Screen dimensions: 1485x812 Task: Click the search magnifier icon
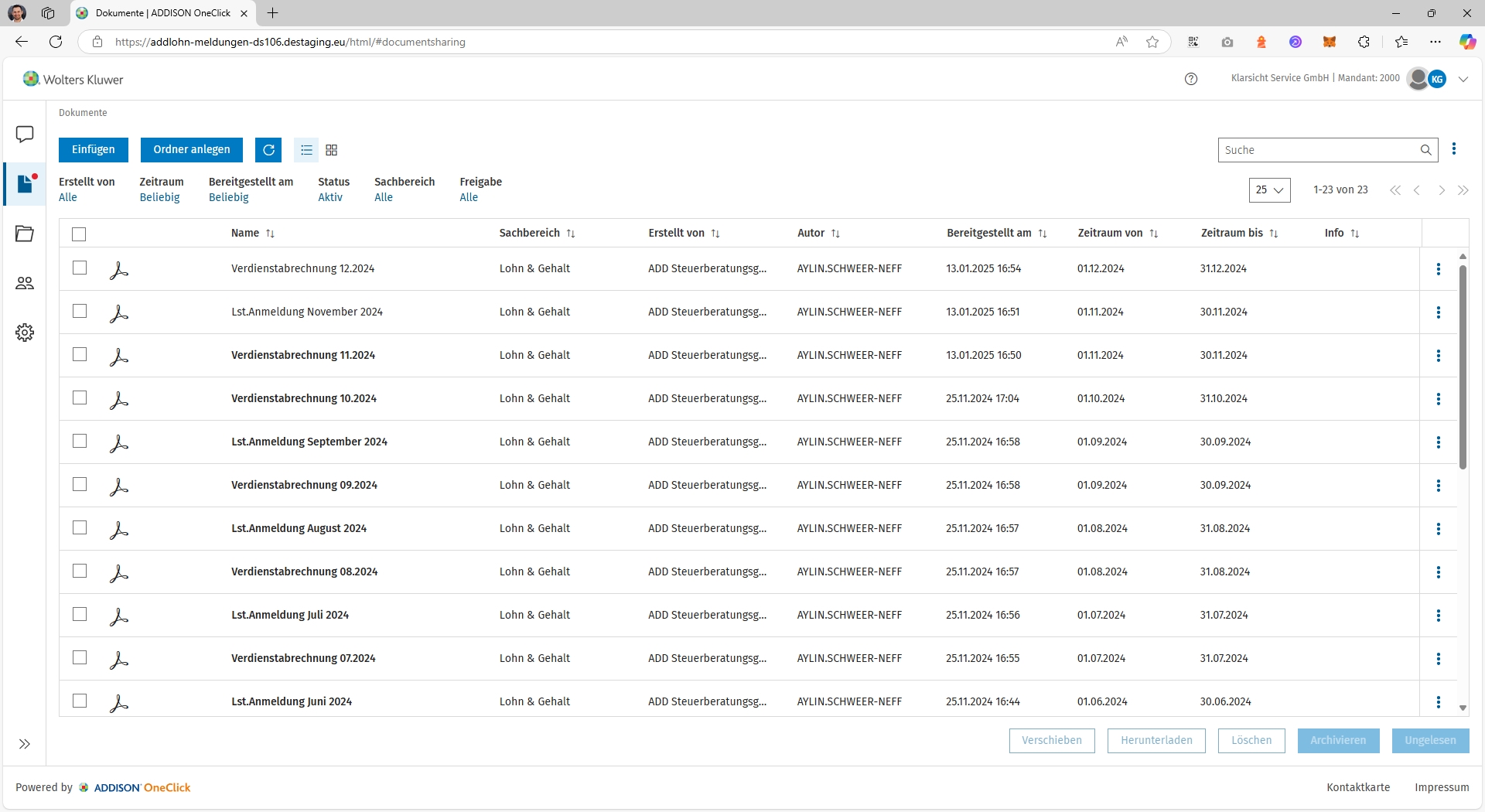click(x=1425, y=150)
